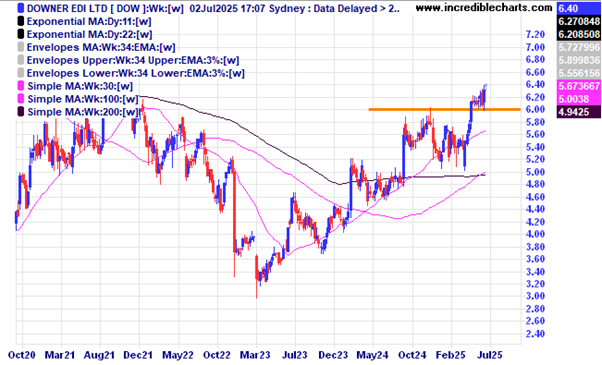This screenshot has height=365, width=602.
Task: Click the Dec21 date axis label
Action: [x=138, y=355]
